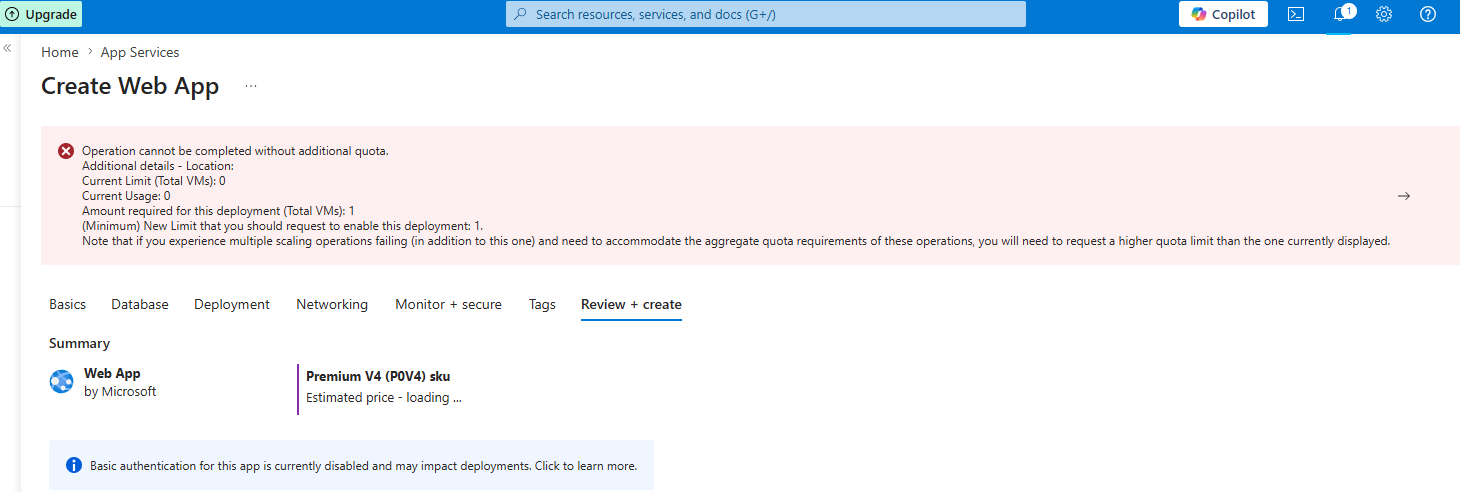Screen dimensions: 1460x492
Task: Click the red error icon in the banner
Action: (66, 151)
